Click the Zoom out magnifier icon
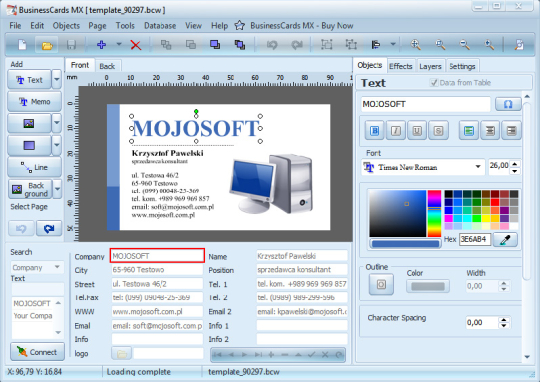The width and height of the screenshot is (540, 382). 465,45
